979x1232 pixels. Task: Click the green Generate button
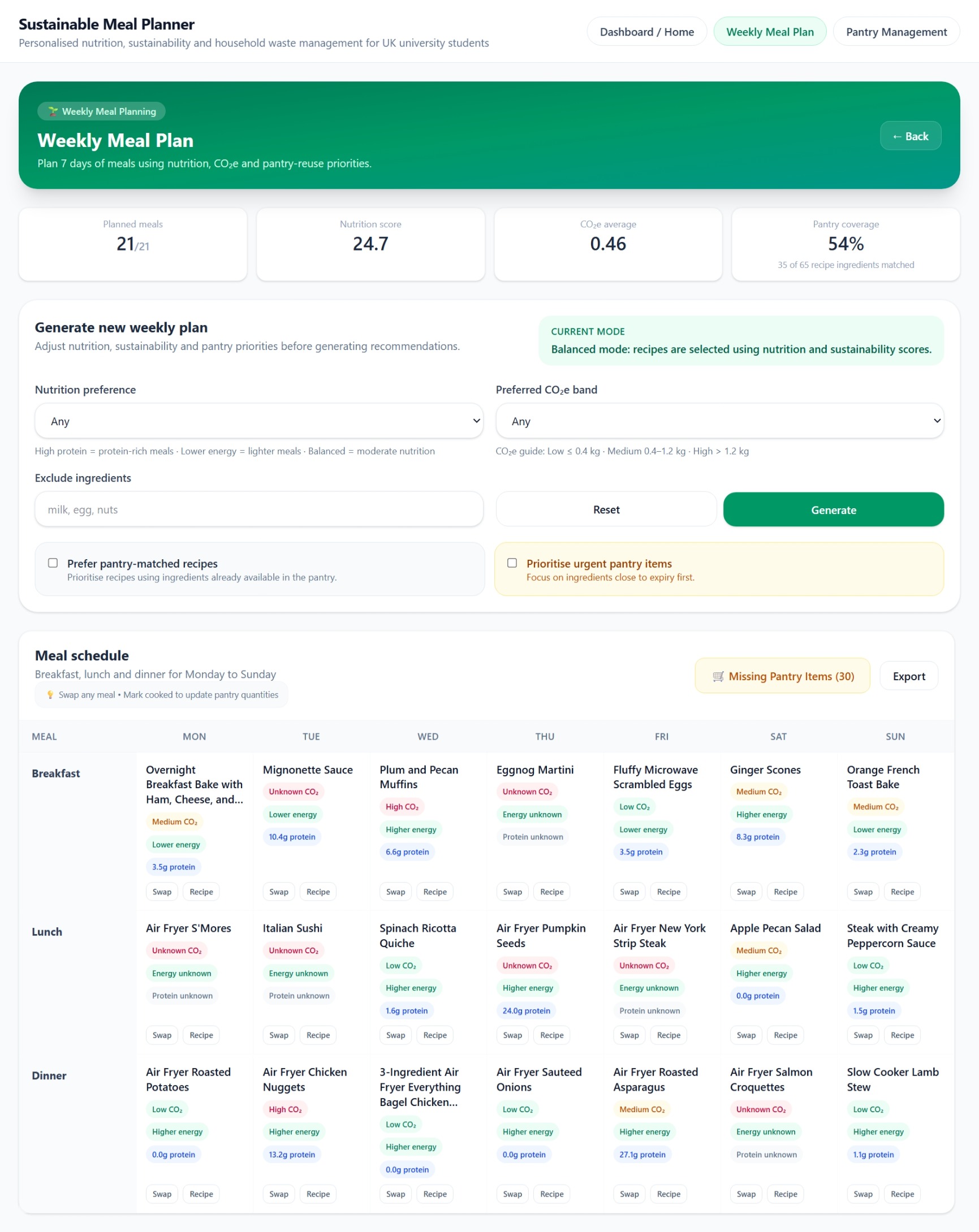(833, 509)
